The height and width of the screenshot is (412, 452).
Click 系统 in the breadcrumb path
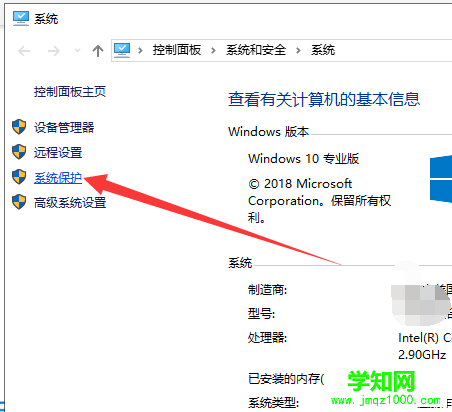tap(323, 50)
